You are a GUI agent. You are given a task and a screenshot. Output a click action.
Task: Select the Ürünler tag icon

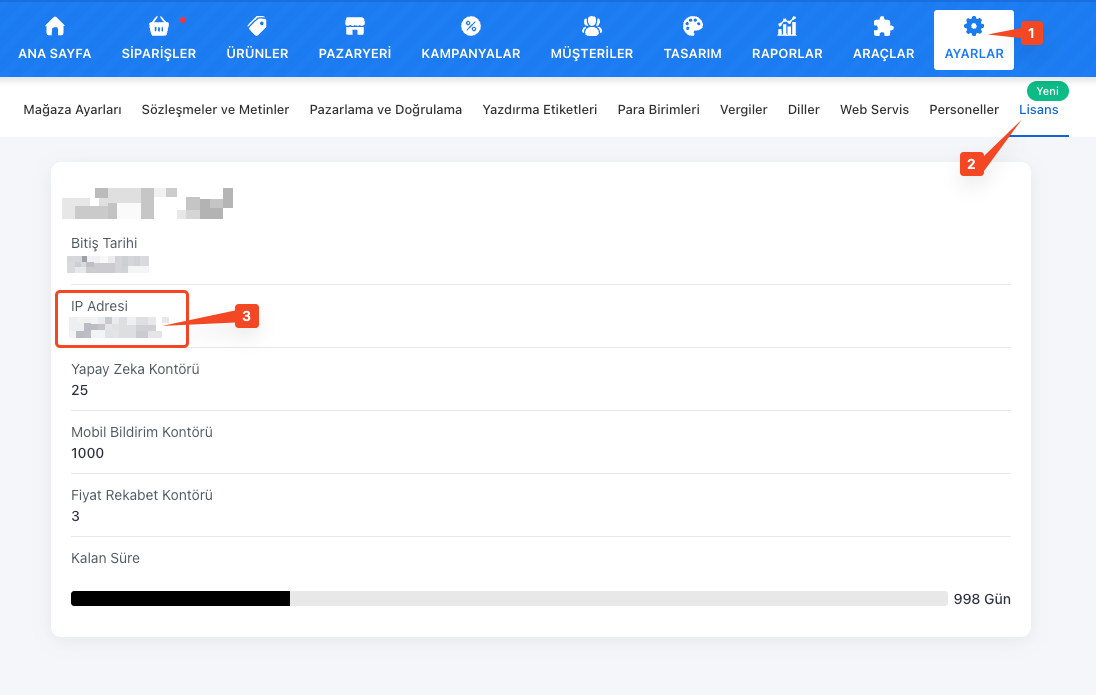coord(257,27)
